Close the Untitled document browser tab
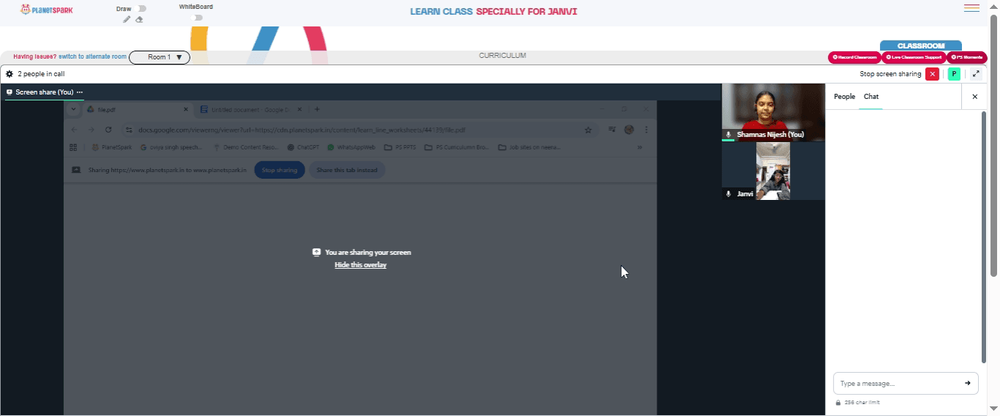The height and width of the screenshot is (416, 1000). coord(300,110)
